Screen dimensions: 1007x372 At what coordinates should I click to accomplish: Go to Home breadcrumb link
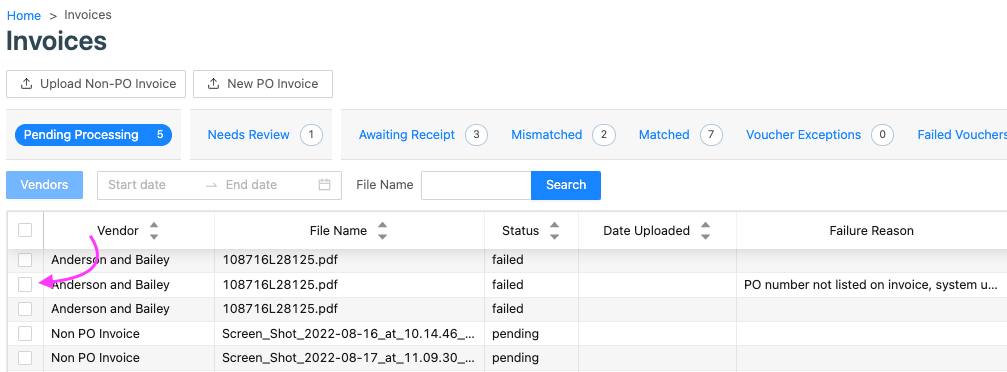(24, 15)
